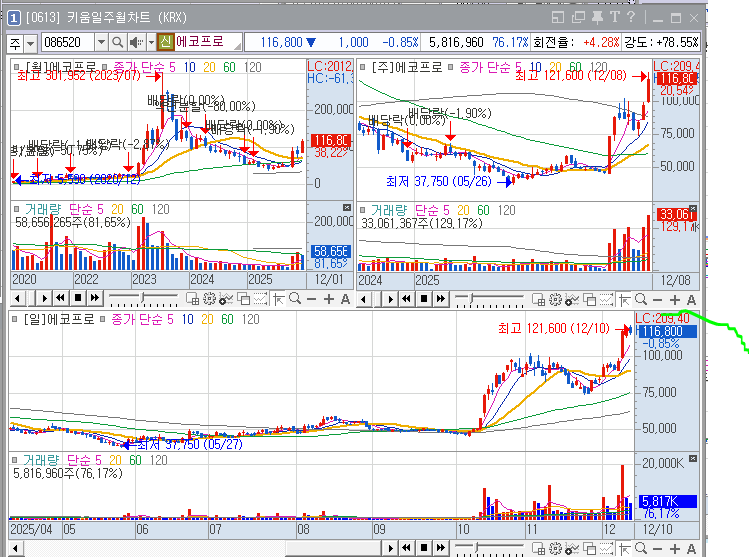Click the window title 키움일주월차트
Viewport: 749px width, 557px height.
point(108,18)
